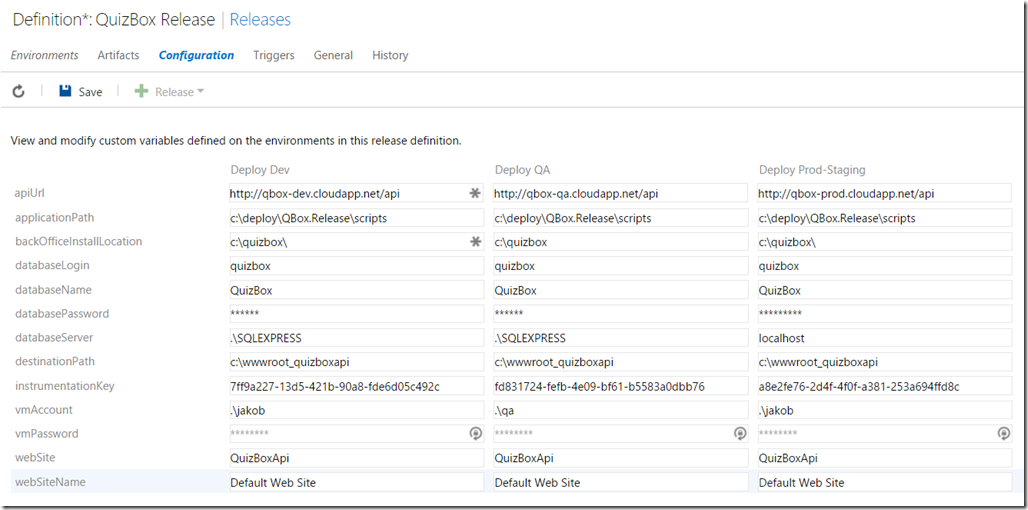Image resolution: width=1028 pixels, height=510 pixels.
Task: Open the Releases link in header
Action: (260, 20)
